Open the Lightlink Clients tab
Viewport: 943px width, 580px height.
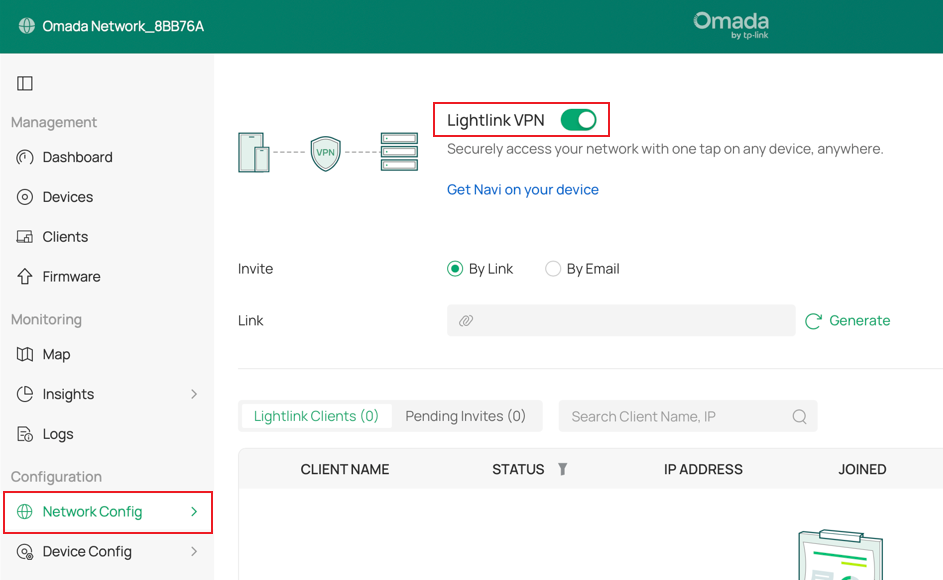(316, 415)
